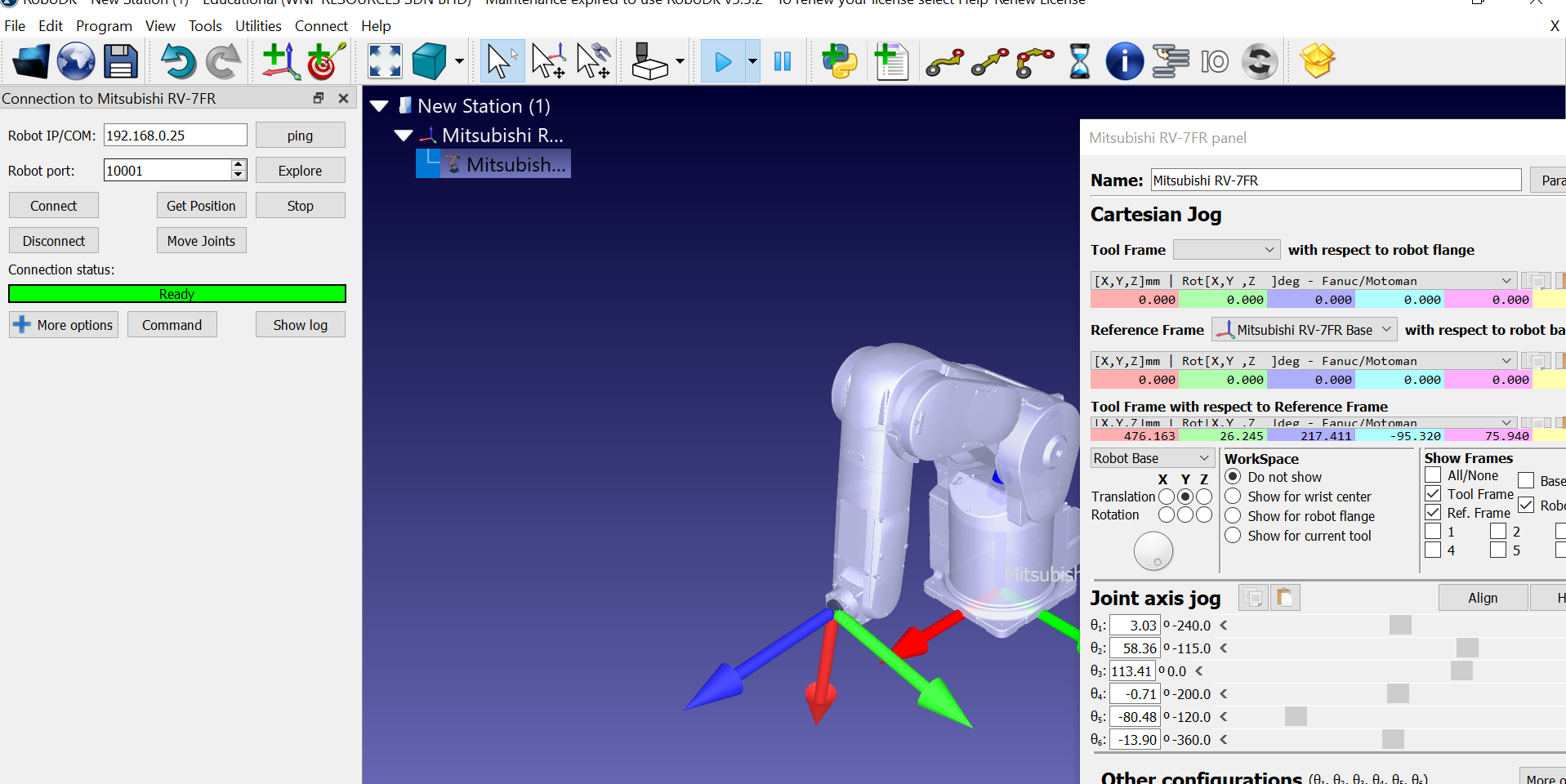Screen dimensions: 1566x784
Task: Uncheck the Tool Frame checkbox
Action: pos(1433,494)
